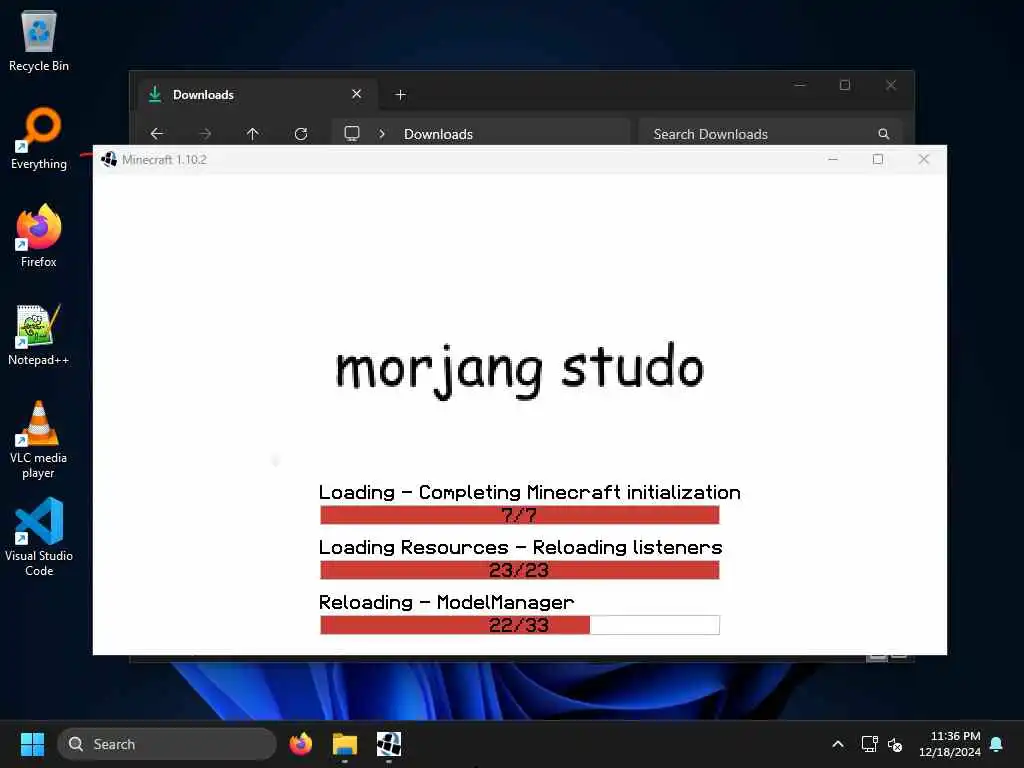Click the Minecraft 1.10.2 window icon
Image resolution: width=1024 pixels, height=768 pixels.
coord(109,159)
